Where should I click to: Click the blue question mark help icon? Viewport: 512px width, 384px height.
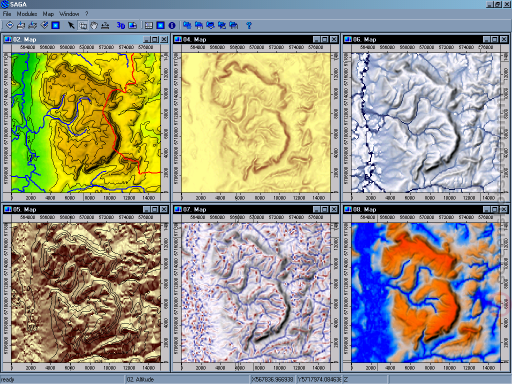249,25
